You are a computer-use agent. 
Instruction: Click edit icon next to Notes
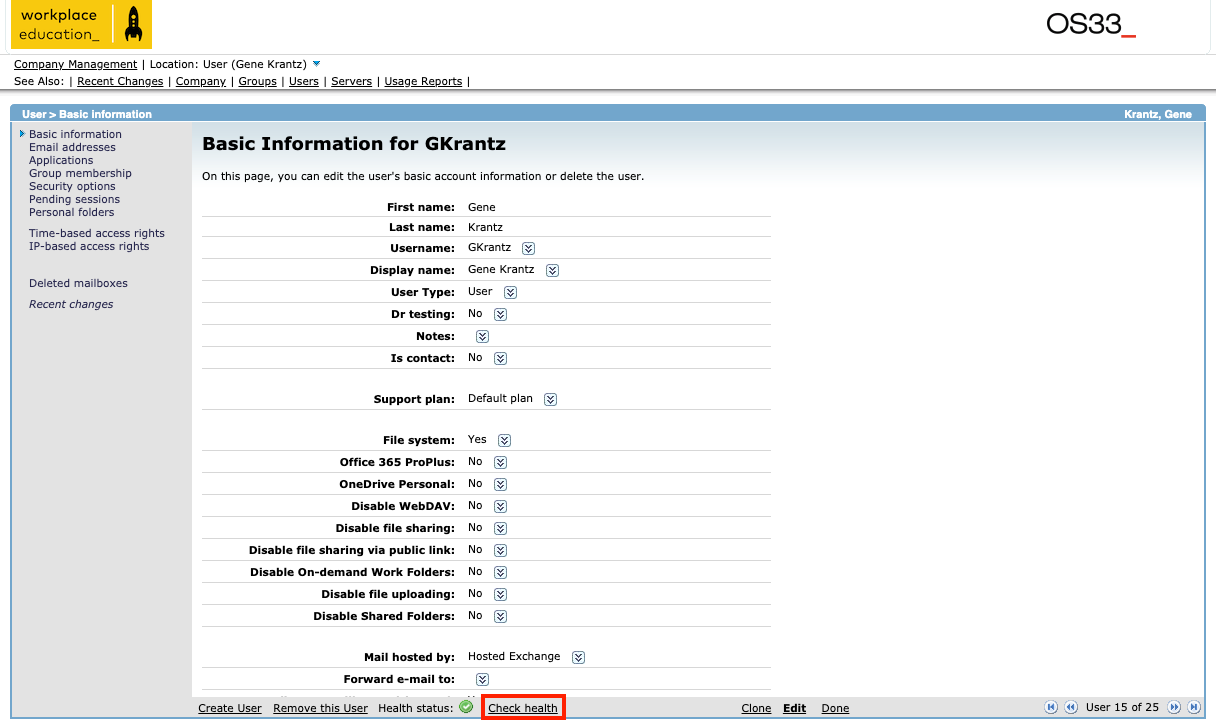tap(482, 336)
